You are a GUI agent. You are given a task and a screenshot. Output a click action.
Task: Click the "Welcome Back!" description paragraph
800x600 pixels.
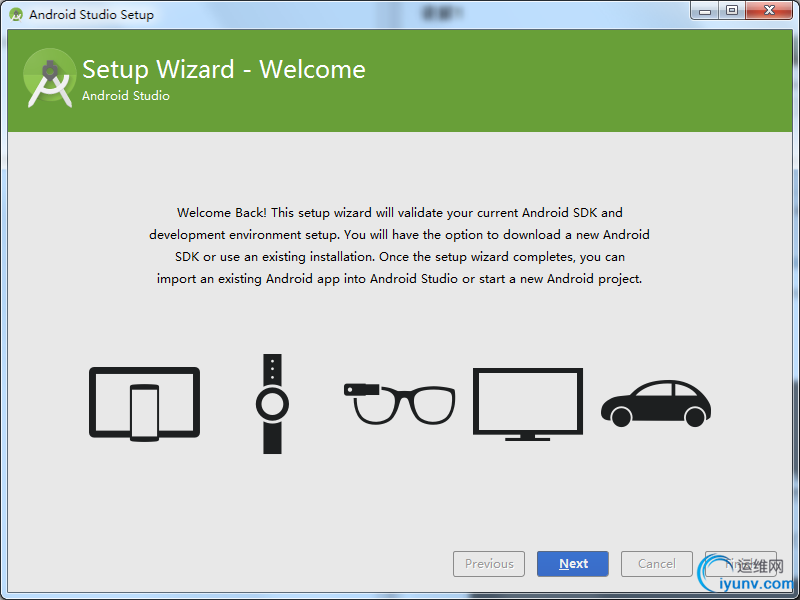click(x=400, y=246)
